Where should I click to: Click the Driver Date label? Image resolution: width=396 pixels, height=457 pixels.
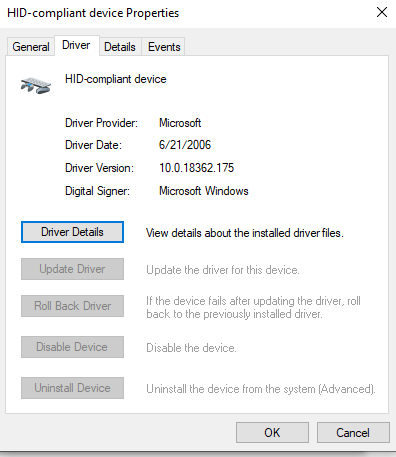(x=93, y=145)
